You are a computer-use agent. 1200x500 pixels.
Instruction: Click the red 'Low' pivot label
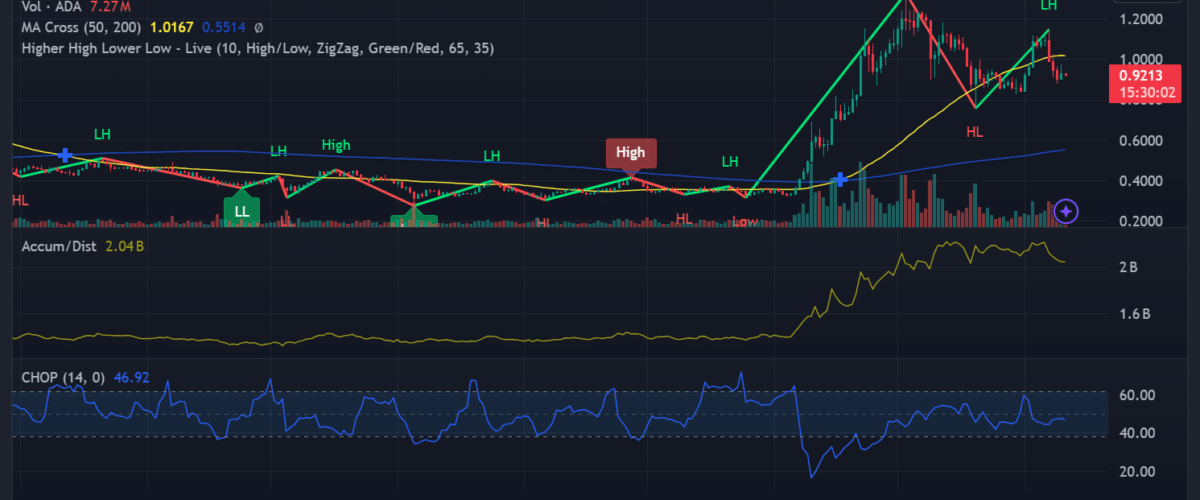tap(744, 222)
